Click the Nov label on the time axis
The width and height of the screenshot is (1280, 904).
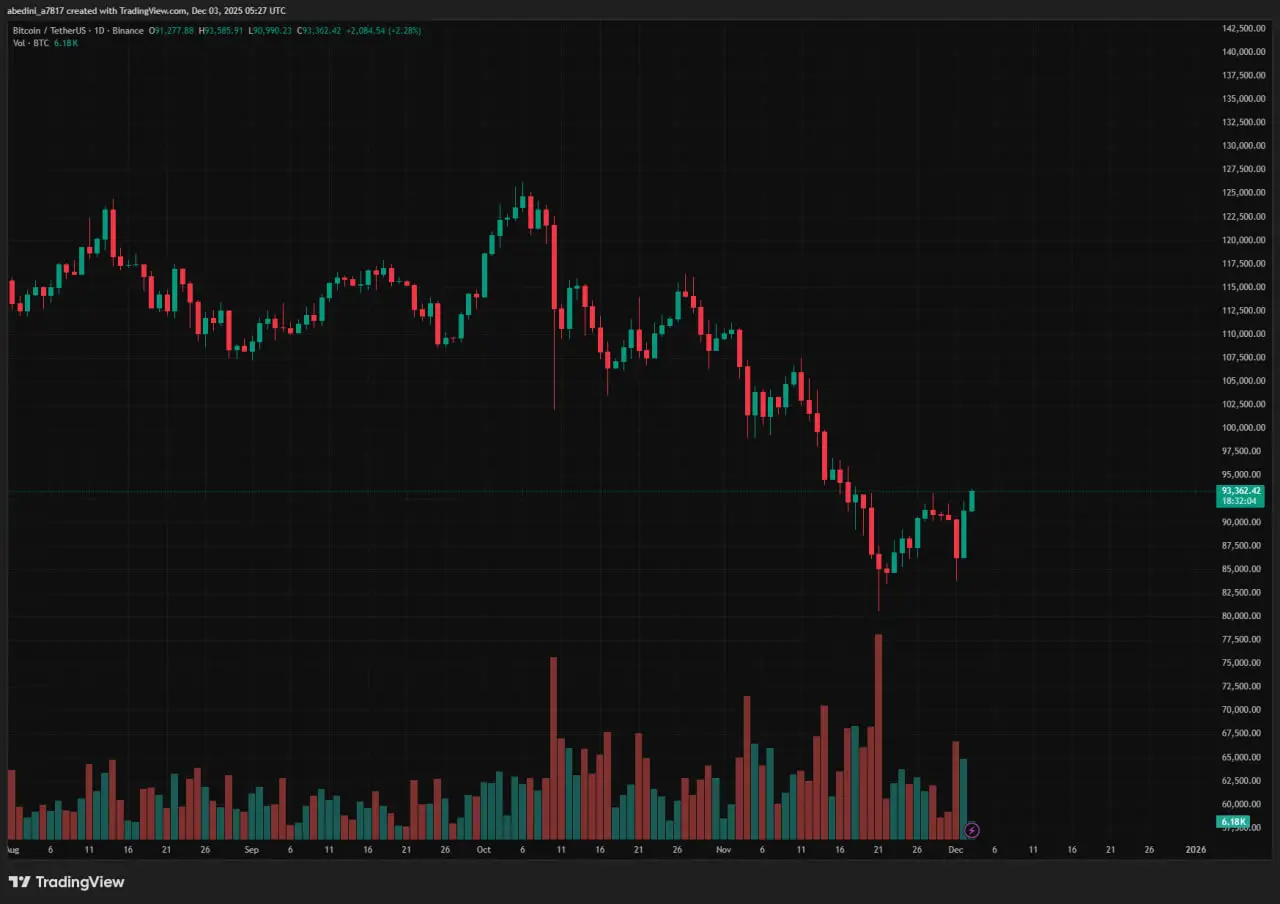click(725, 849)
